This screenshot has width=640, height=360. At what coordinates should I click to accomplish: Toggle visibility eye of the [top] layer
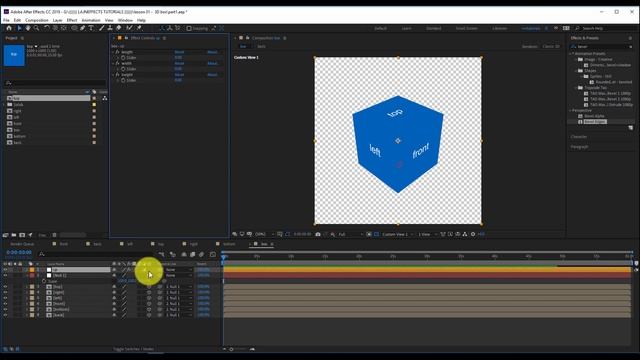click(5, 287)
